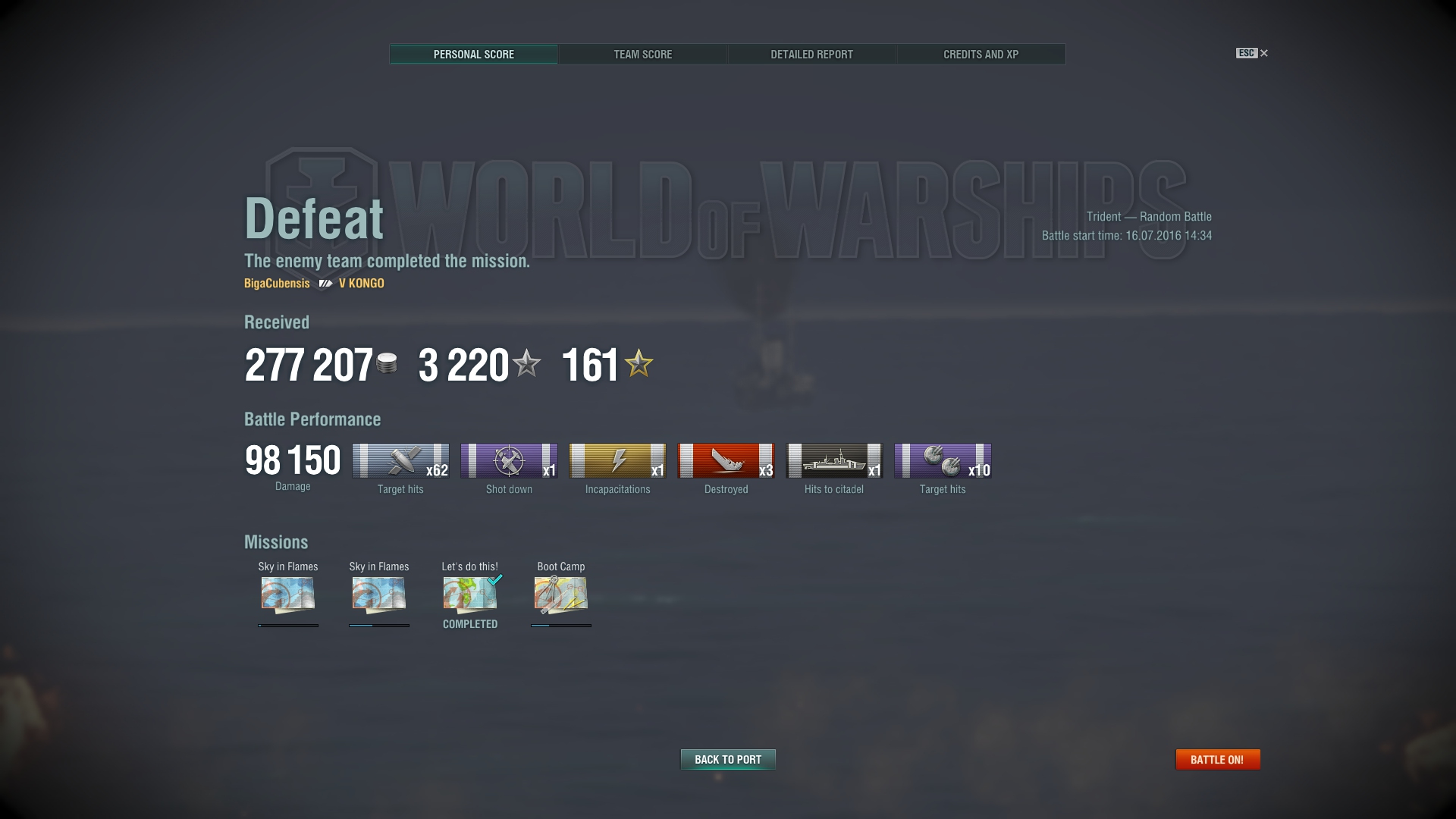Open the Detailed Report tab
Screen dimensions: 1456x819
tap(811, 55)
